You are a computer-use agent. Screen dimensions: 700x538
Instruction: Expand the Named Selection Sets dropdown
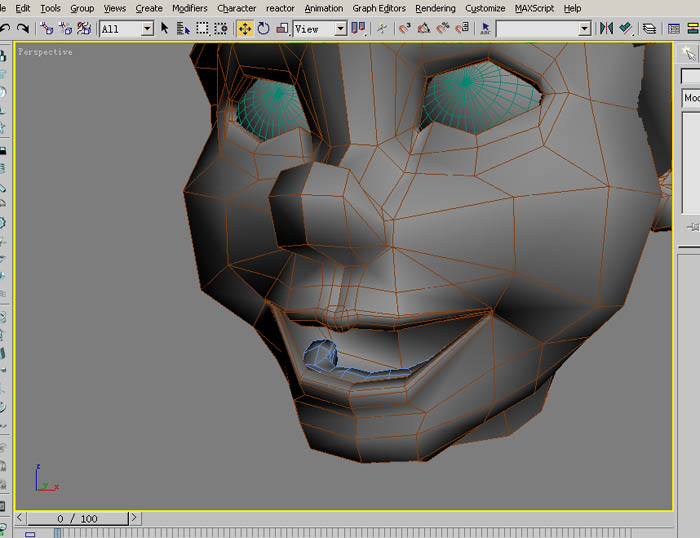pyautogui.click(x=584, y=29)
